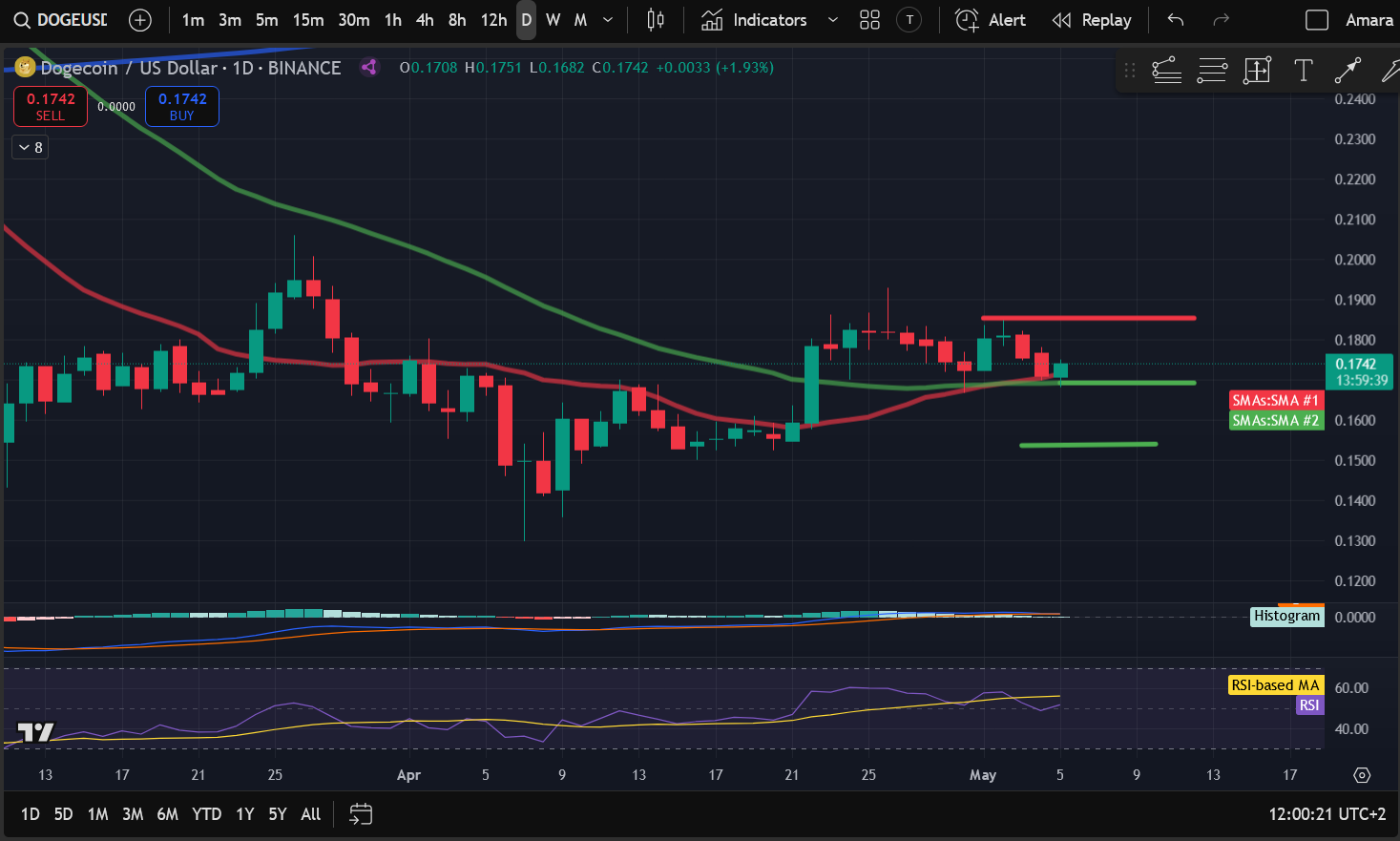Collapse the indicator legend showing 8
The height and width of the screenshot is (841, 1400).
pos(31,147)
